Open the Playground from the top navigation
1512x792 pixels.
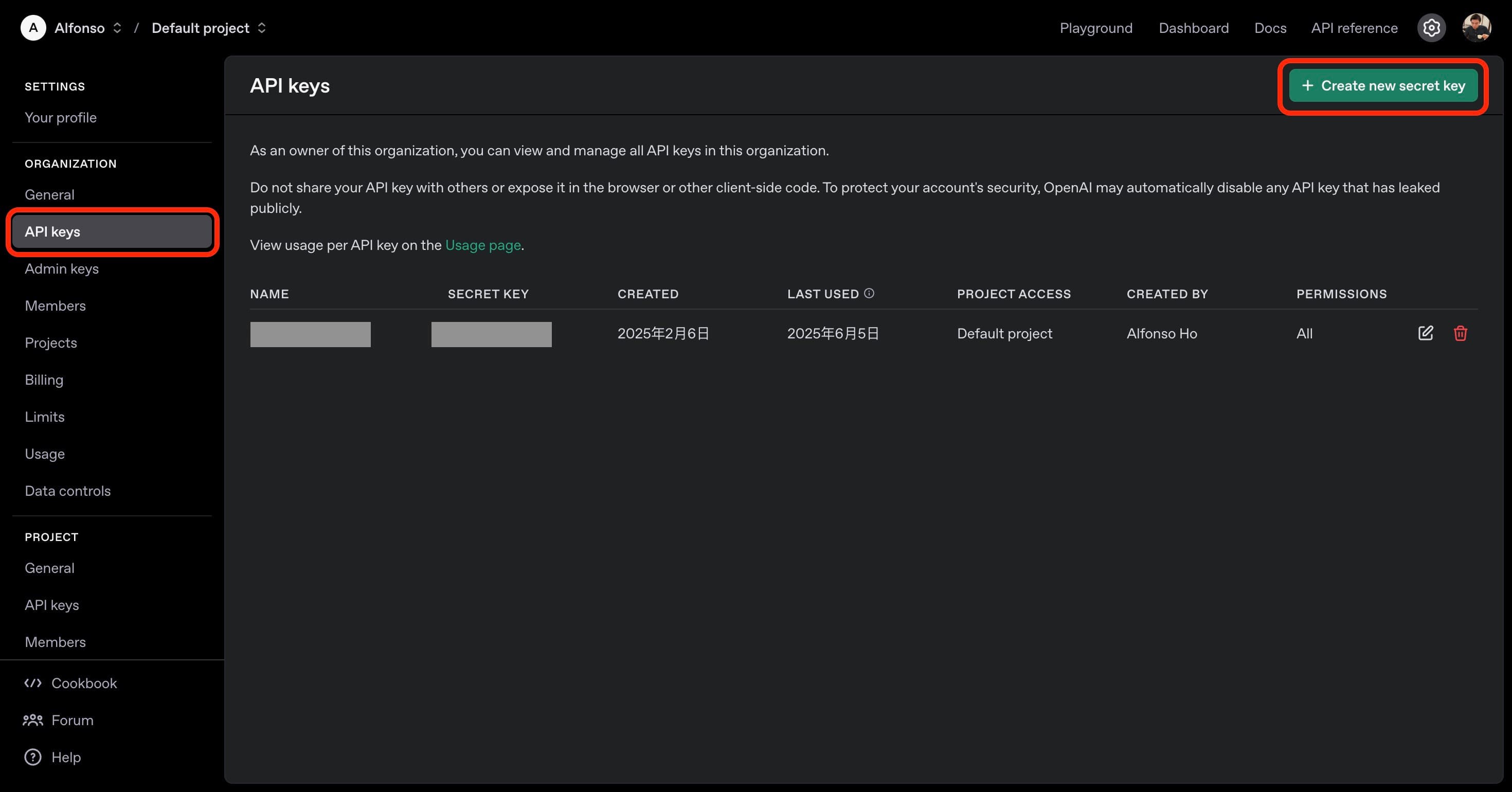[x=1095, y=28]
